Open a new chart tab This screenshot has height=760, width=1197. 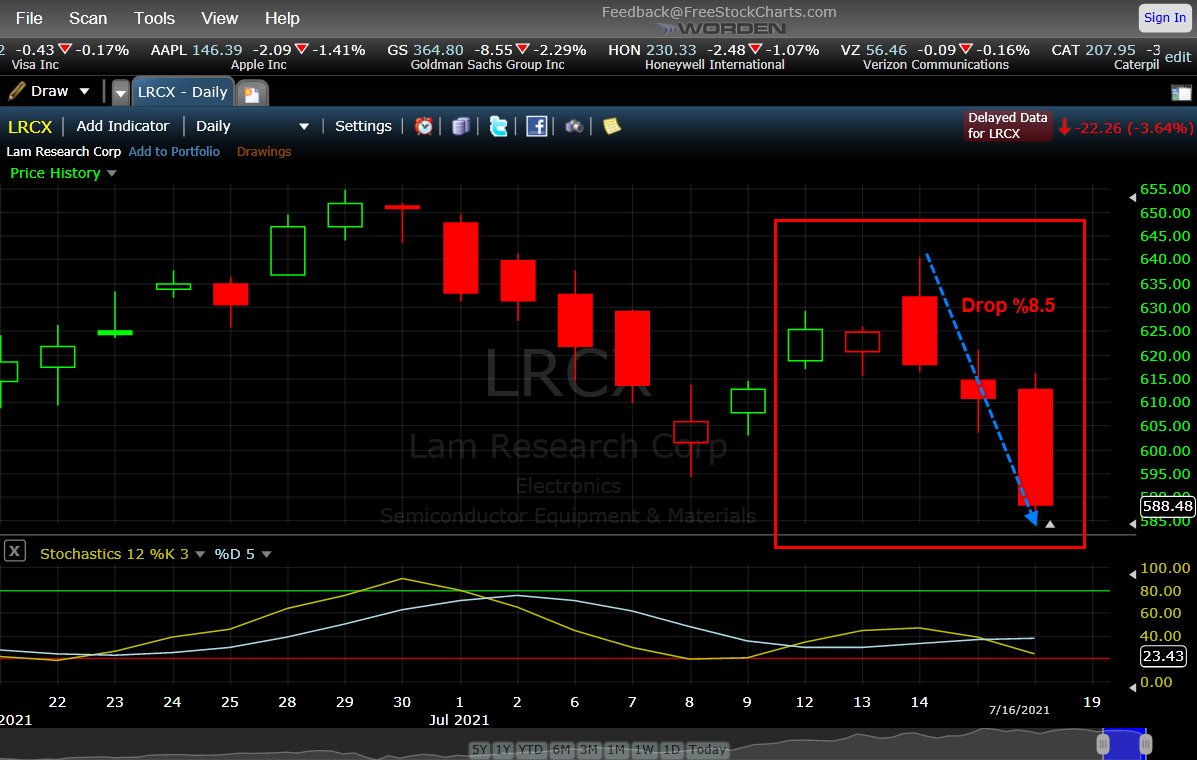point(251,94)
